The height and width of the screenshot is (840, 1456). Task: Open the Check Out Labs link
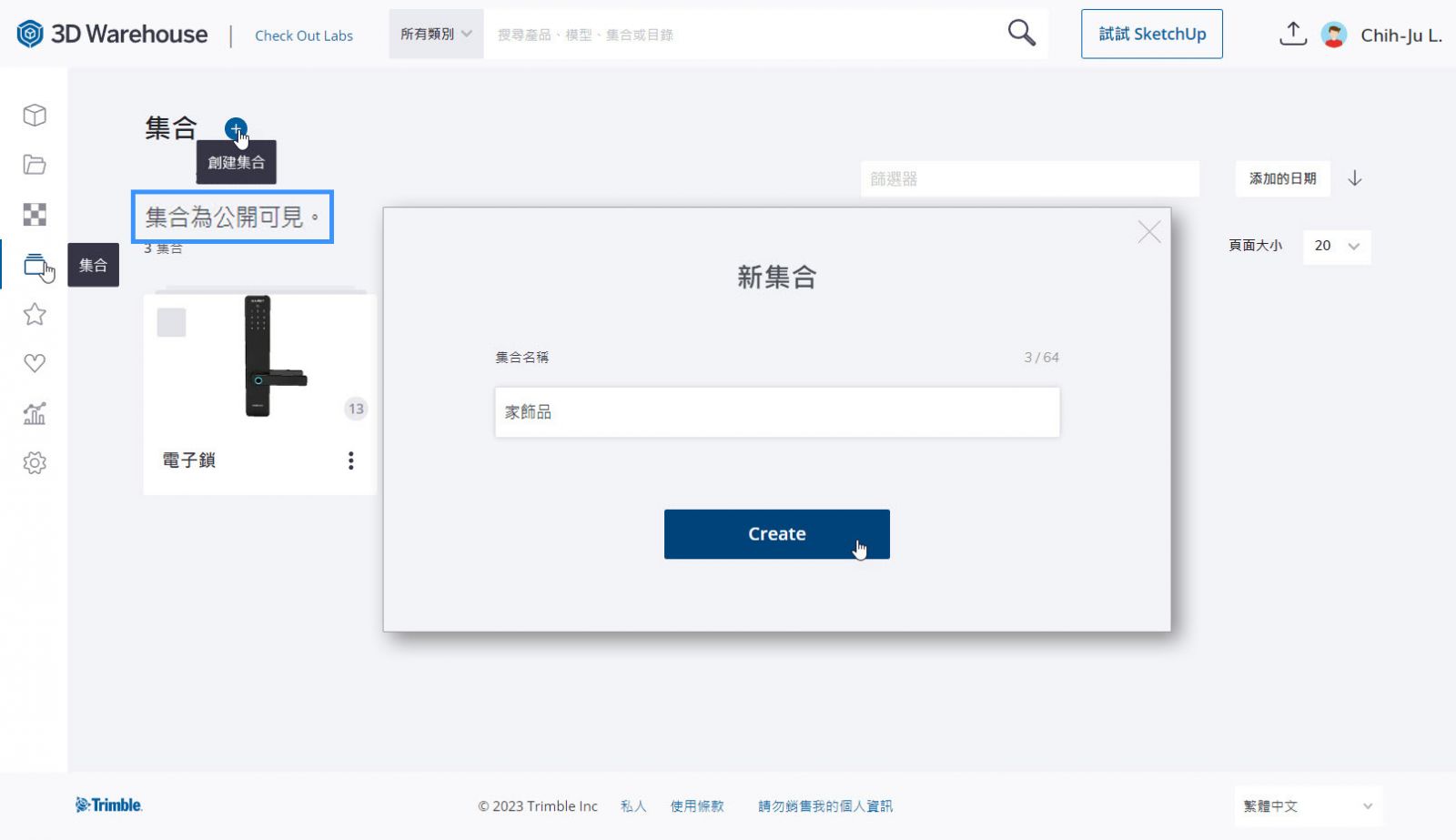coord(304,35)
